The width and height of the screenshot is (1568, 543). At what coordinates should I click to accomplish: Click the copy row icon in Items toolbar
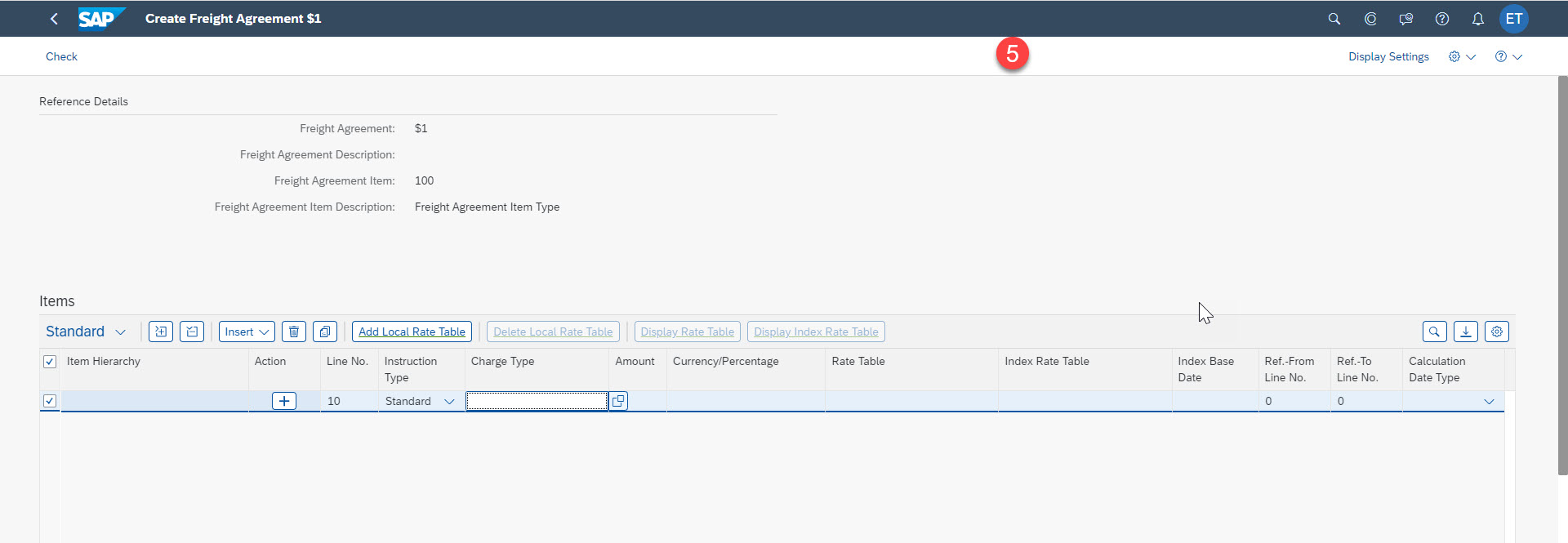click(325, 332)
